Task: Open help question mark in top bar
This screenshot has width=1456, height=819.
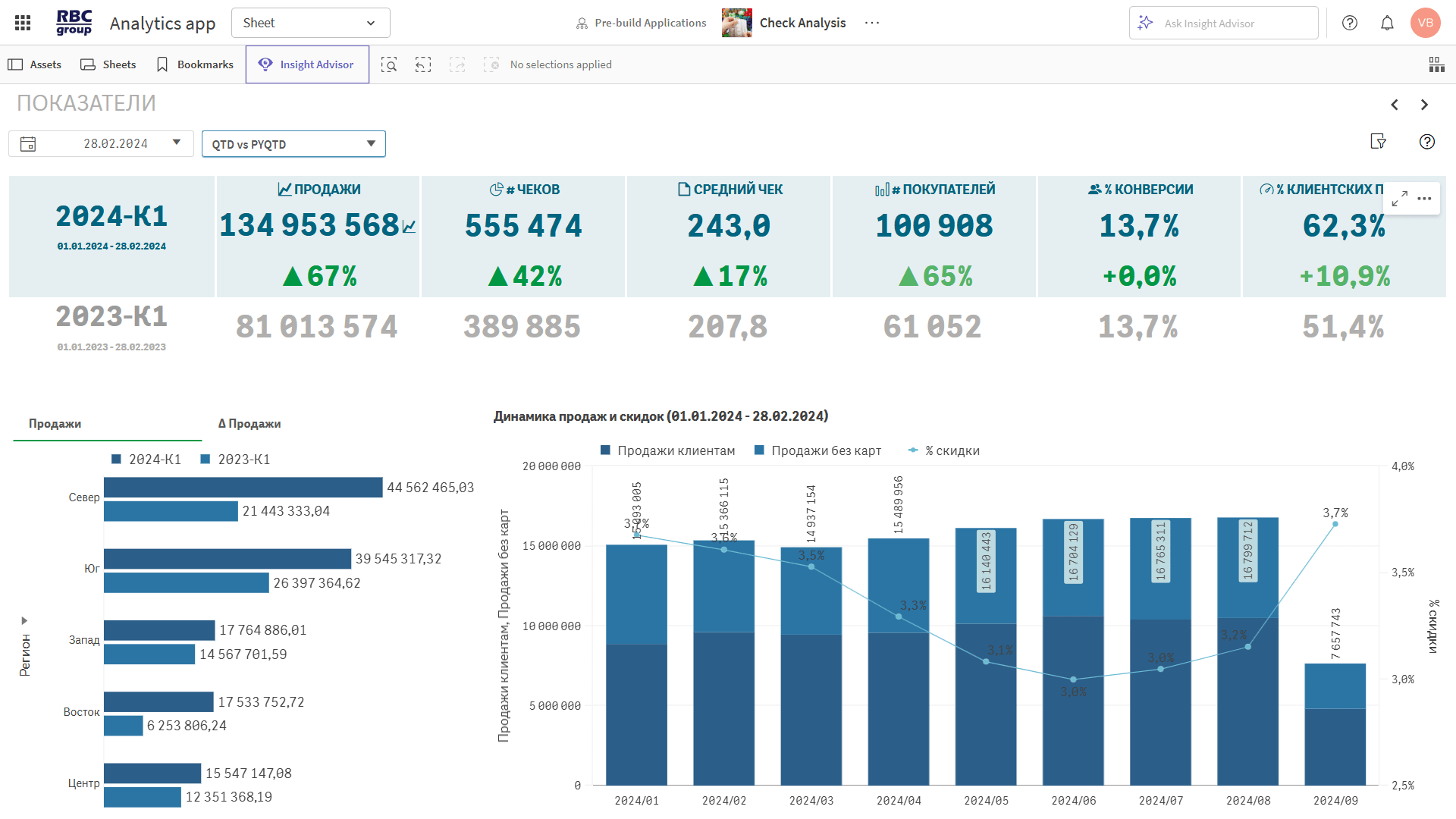Action: pyautogui.click(x=1350, y=23)
